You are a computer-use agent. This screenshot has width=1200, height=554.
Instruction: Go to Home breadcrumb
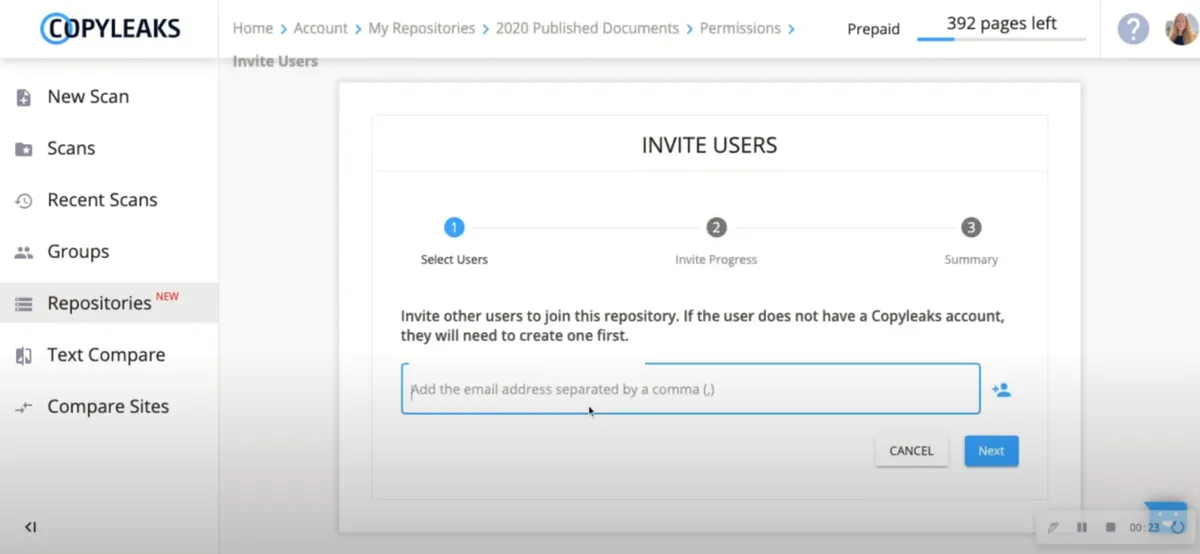point(253,28)
